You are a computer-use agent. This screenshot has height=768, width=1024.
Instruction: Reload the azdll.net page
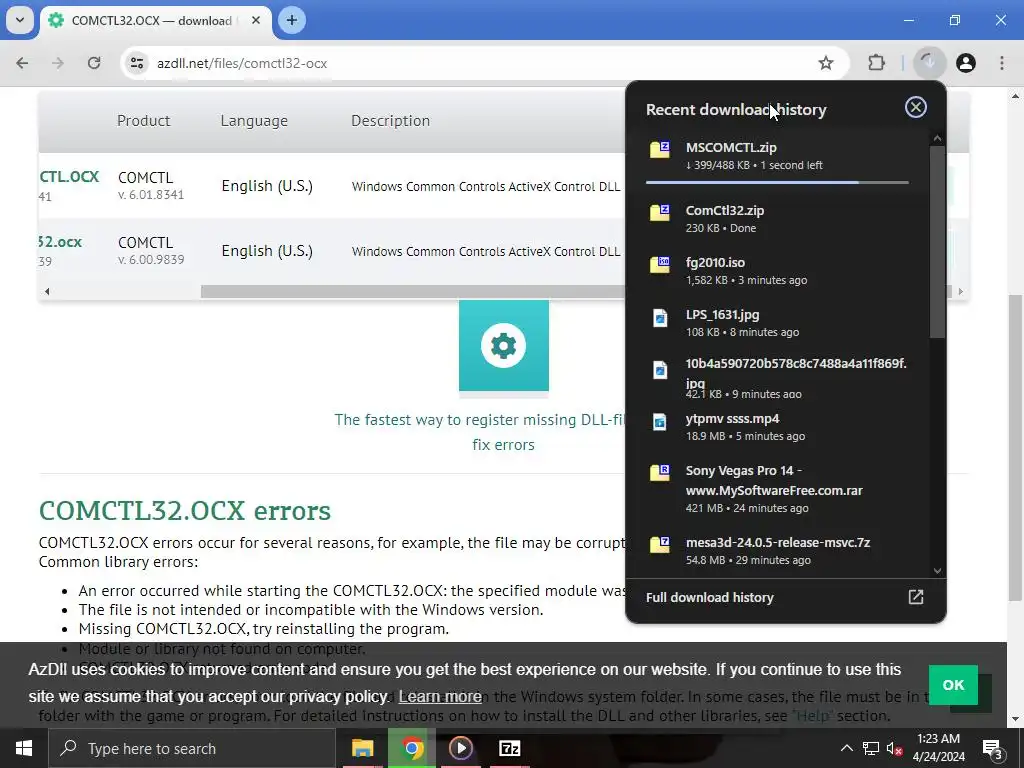94,63
